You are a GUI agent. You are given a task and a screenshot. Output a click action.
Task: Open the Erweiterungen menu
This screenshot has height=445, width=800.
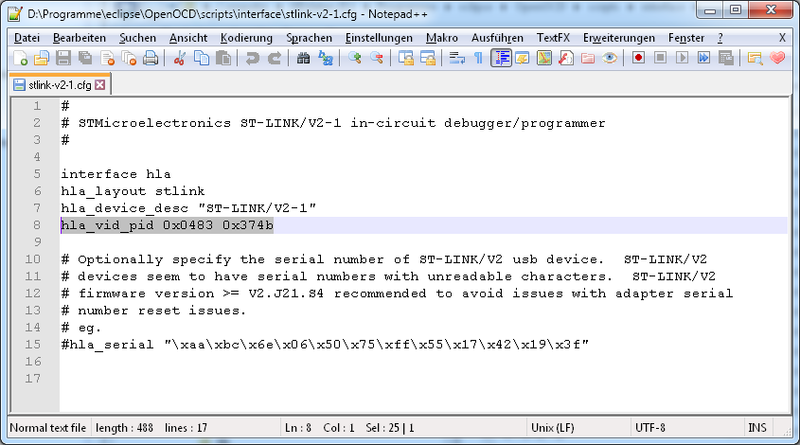tap(619, 38)
